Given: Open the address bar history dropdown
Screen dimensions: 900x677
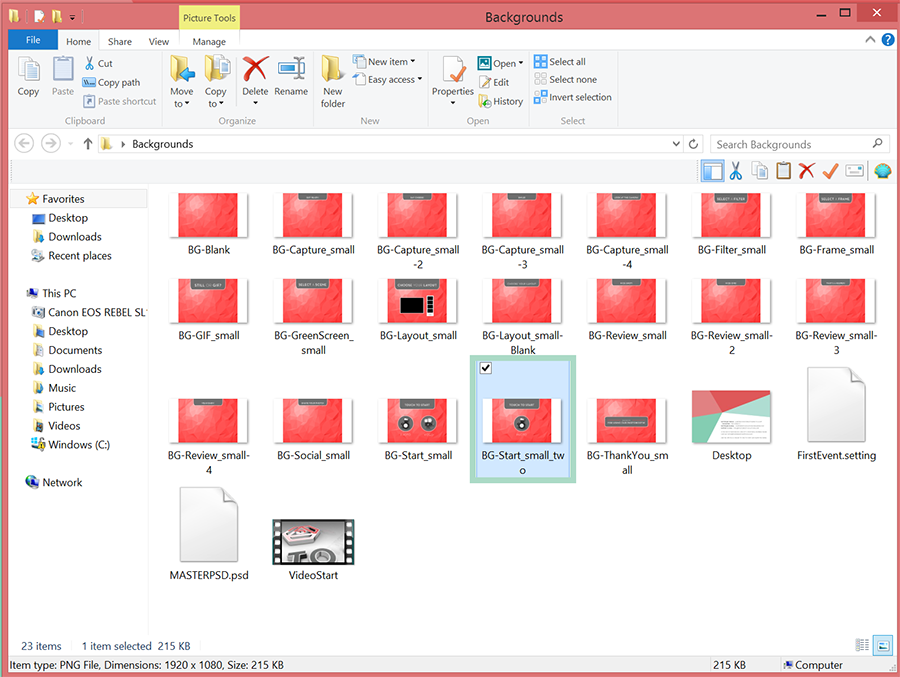Looking at the screenshot, I should coord(676,143).
